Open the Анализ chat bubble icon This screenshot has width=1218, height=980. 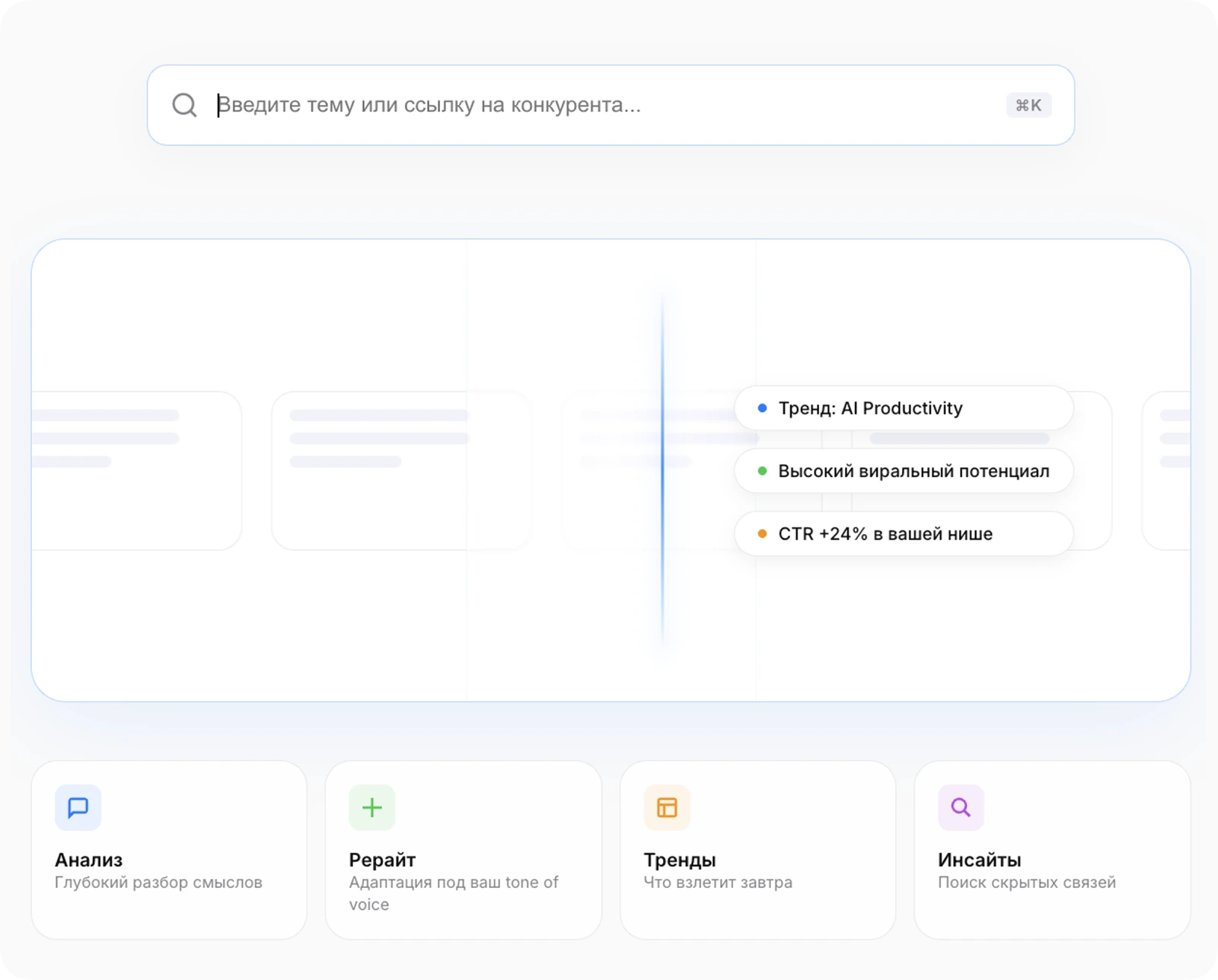[x=78, y=807]
